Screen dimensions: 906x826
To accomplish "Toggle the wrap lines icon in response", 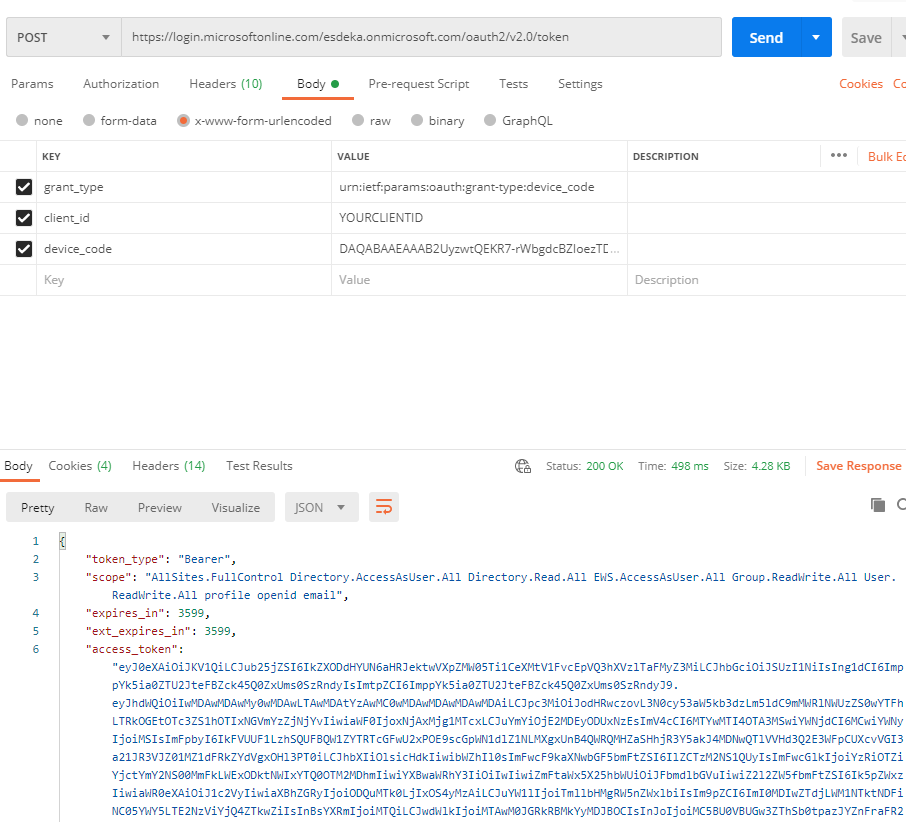I will pyautogui.click(x=383, y=507).
